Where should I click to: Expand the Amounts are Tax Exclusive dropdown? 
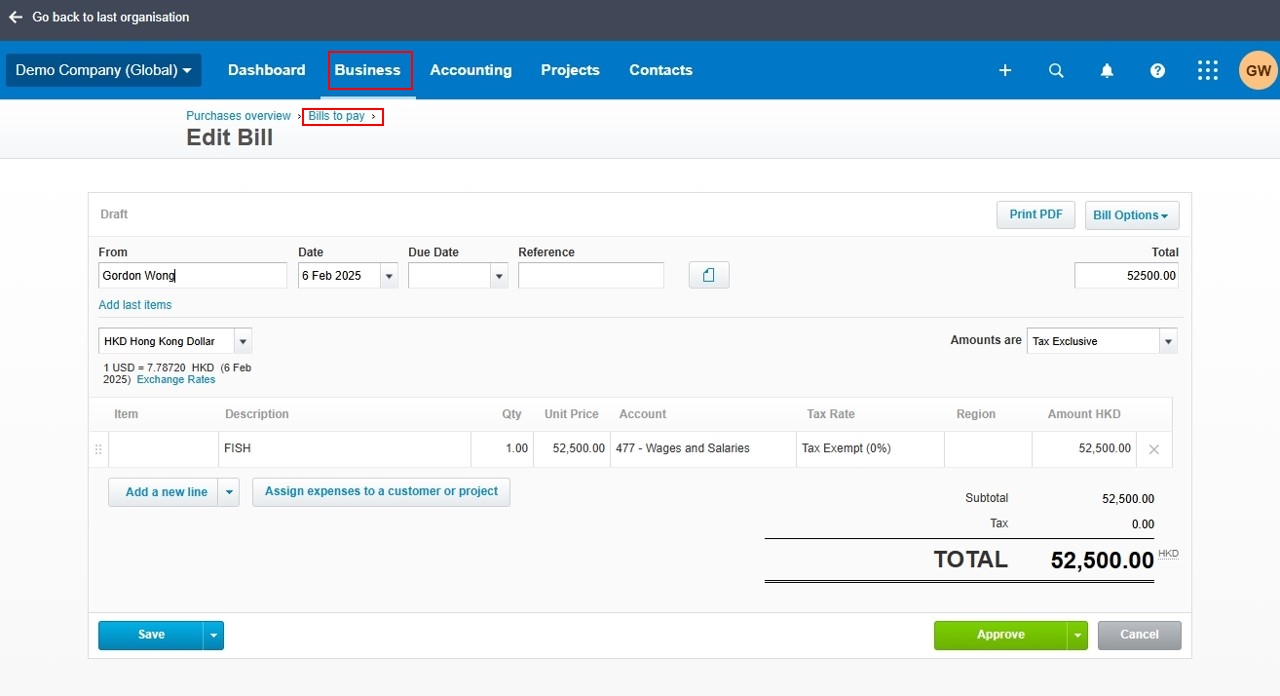pos(1168,341)
